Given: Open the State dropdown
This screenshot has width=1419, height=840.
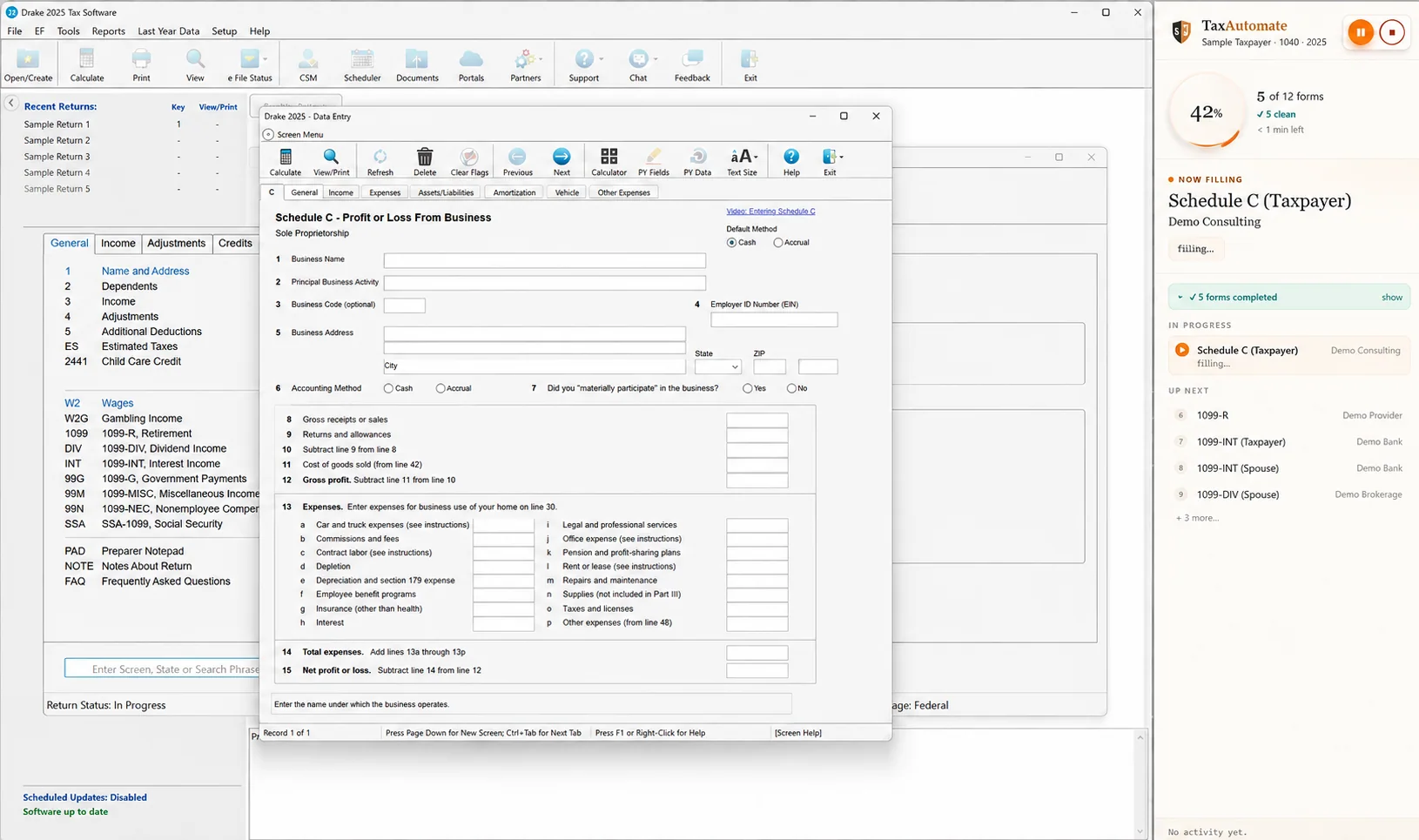Looking at the screenshot, I should (x=717, y=367).
